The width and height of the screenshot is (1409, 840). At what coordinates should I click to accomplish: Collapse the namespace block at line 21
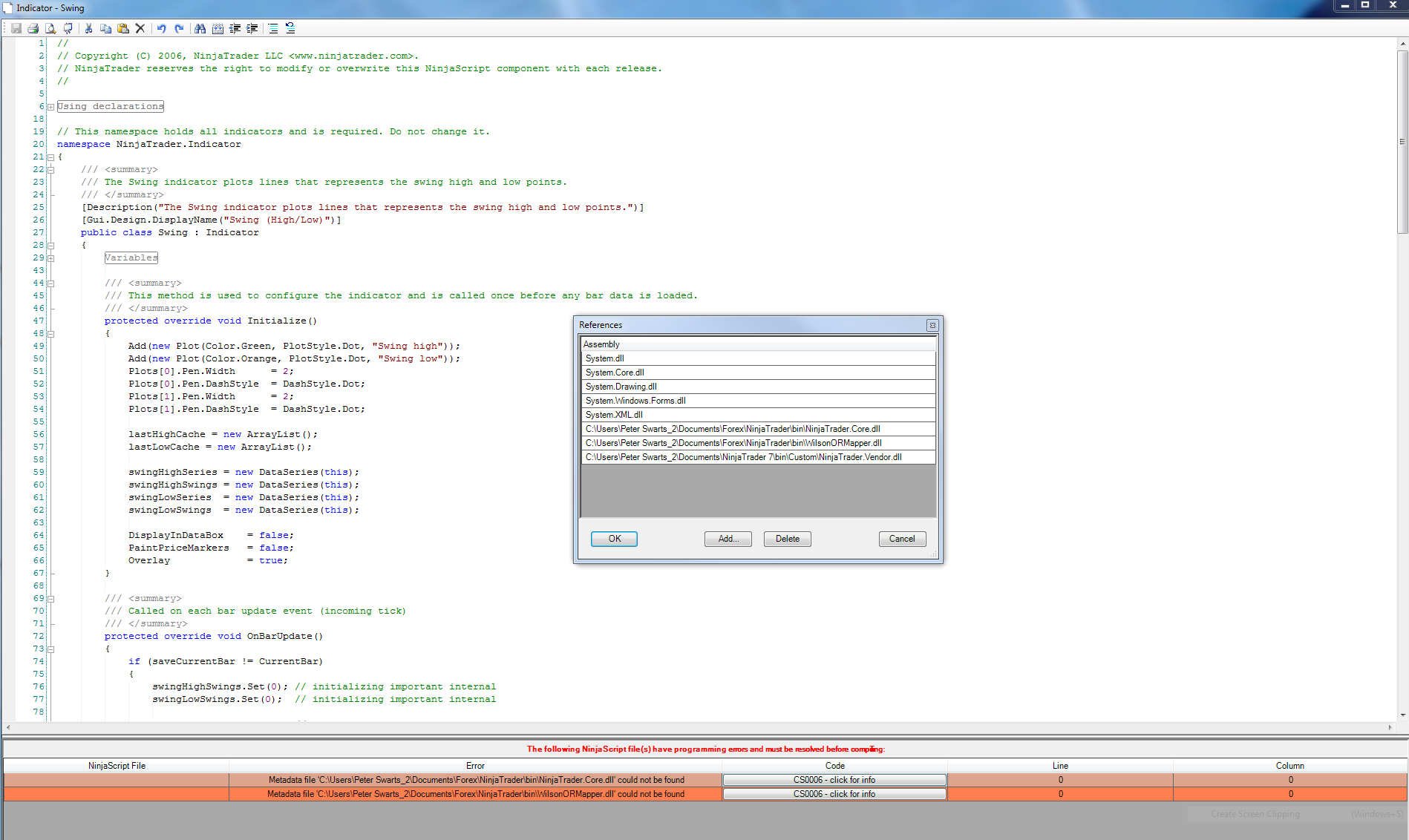click(50, 157)
